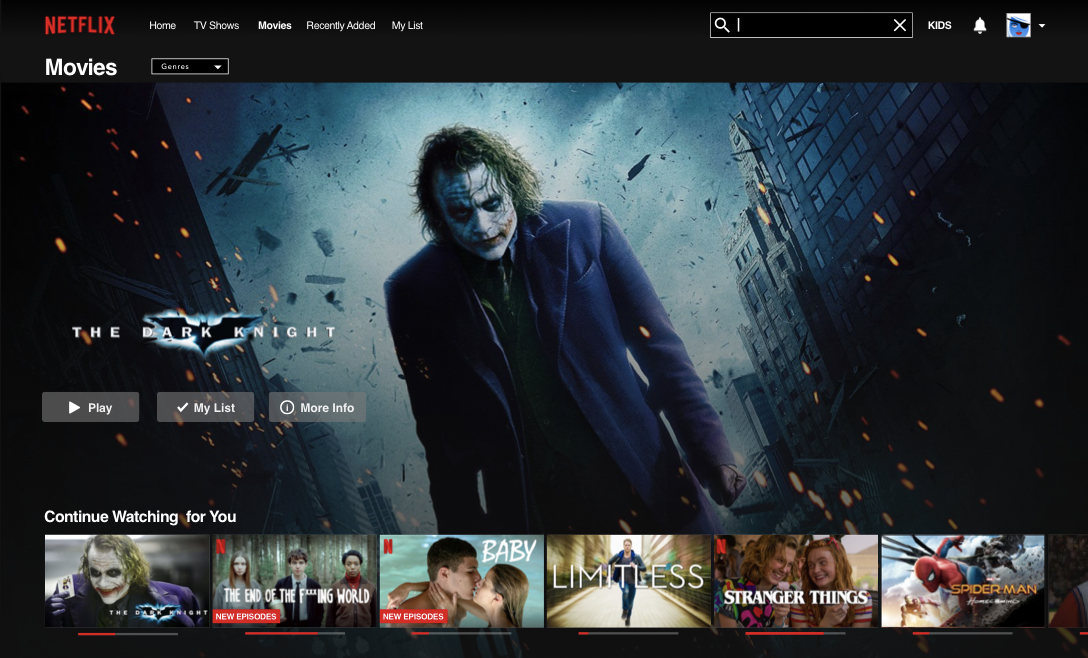The height and width of the screenshot is (658, 1088).
Task: Select the Movies nav item
Action: tap(275, 26)
